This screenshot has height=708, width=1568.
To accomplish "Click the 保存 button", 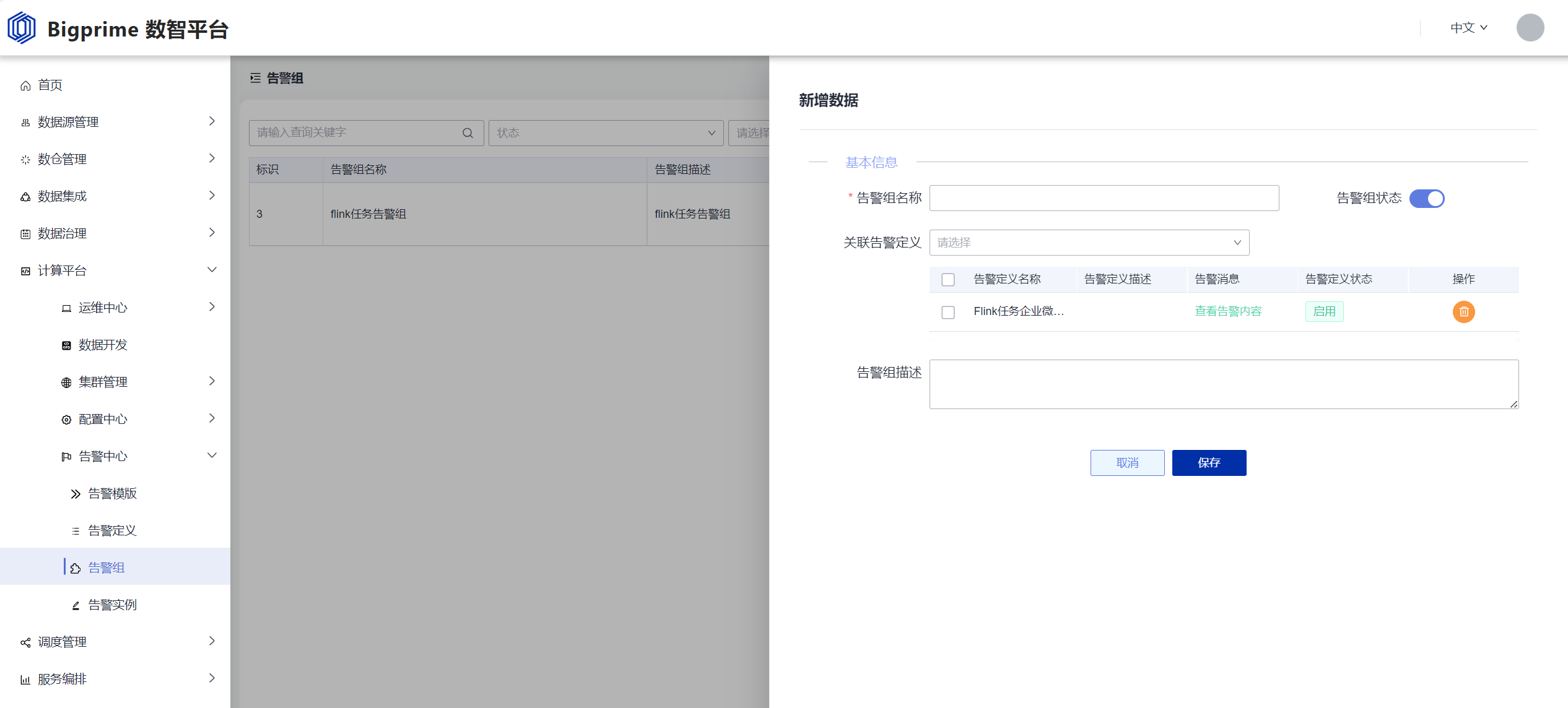I will [1209, 463].
